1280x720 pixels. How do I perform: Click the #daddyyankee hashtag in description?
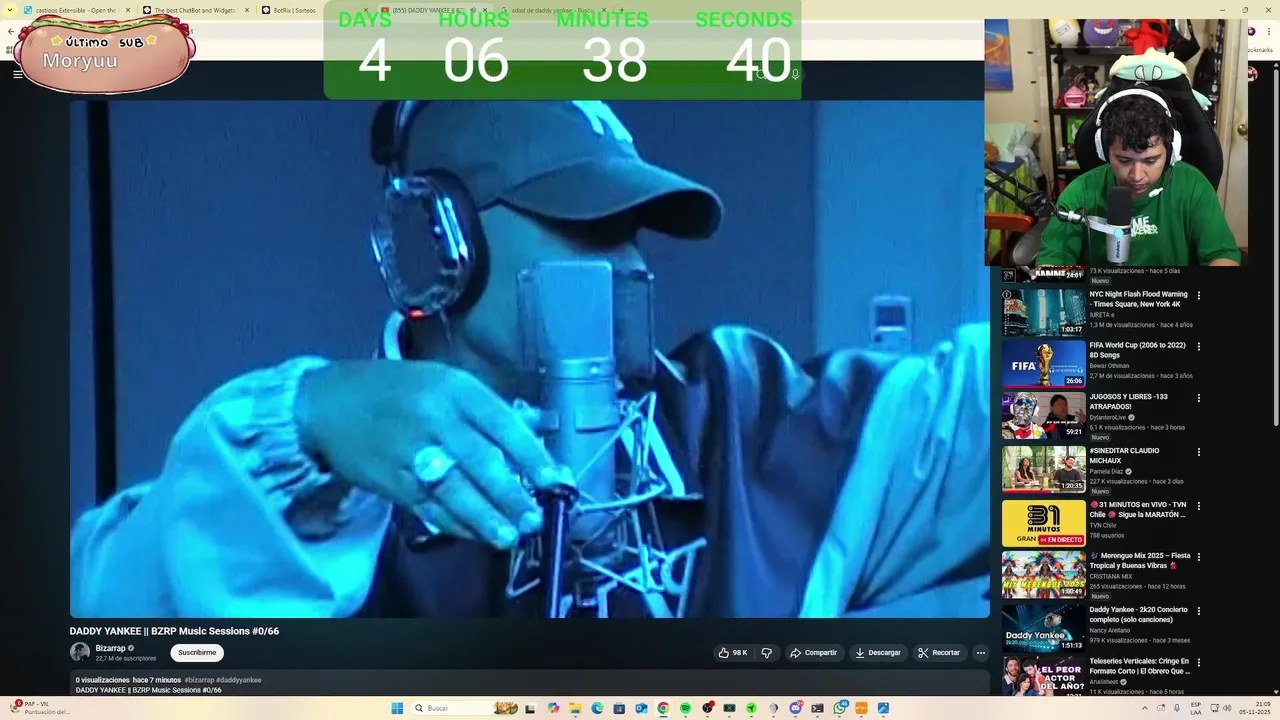(x=239, y=680)
